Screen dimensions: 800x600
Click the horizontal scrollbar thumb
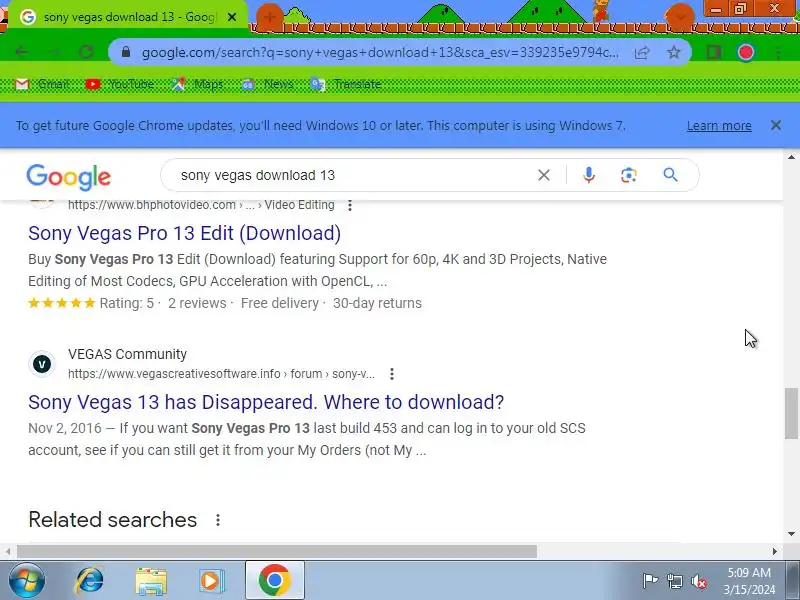coord(277,552)
